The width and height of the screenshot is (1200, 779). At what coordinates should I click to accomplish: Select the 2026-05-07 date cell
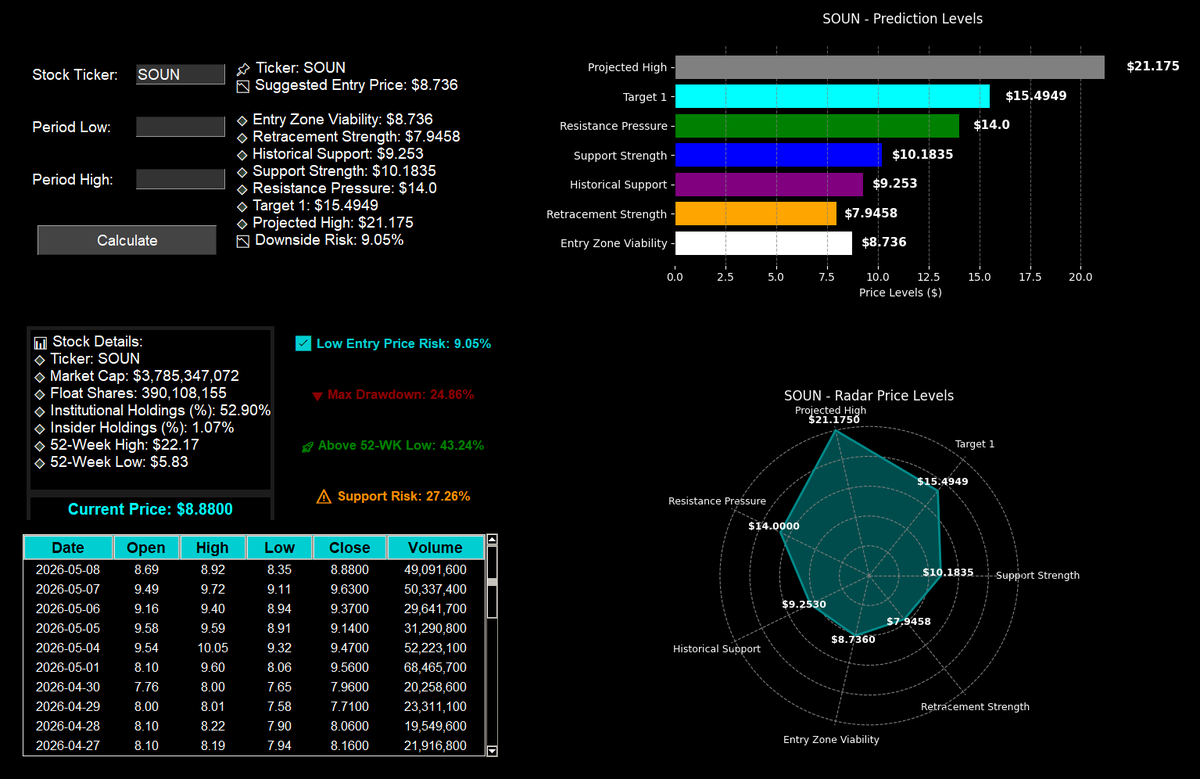[68, 589]
